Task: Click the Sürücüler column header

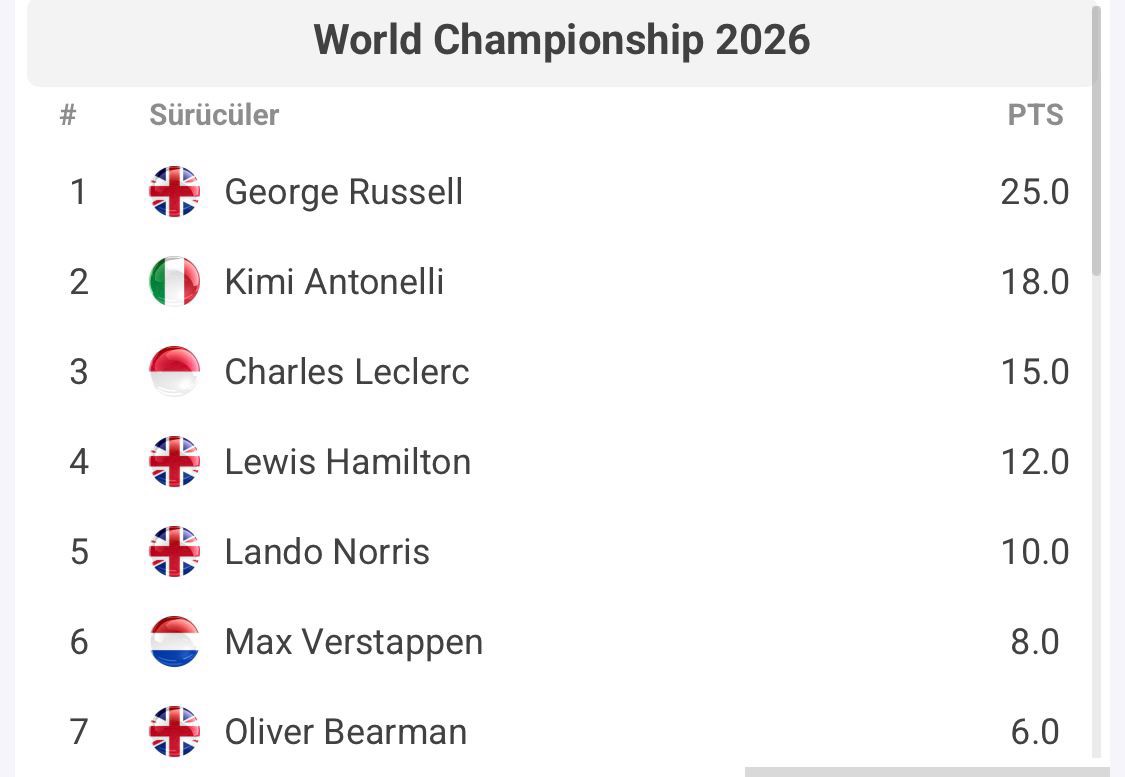Action: [214, 115]
